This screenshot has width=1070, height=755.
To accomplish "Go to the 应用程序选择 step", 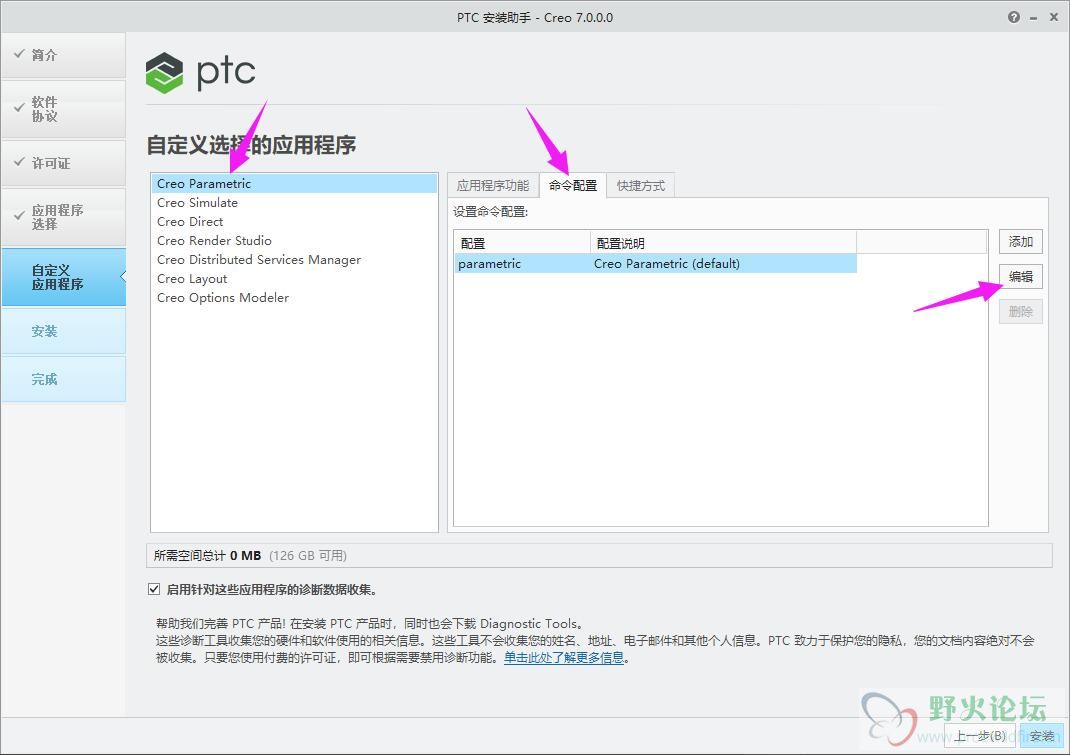I will click(63, 217).
